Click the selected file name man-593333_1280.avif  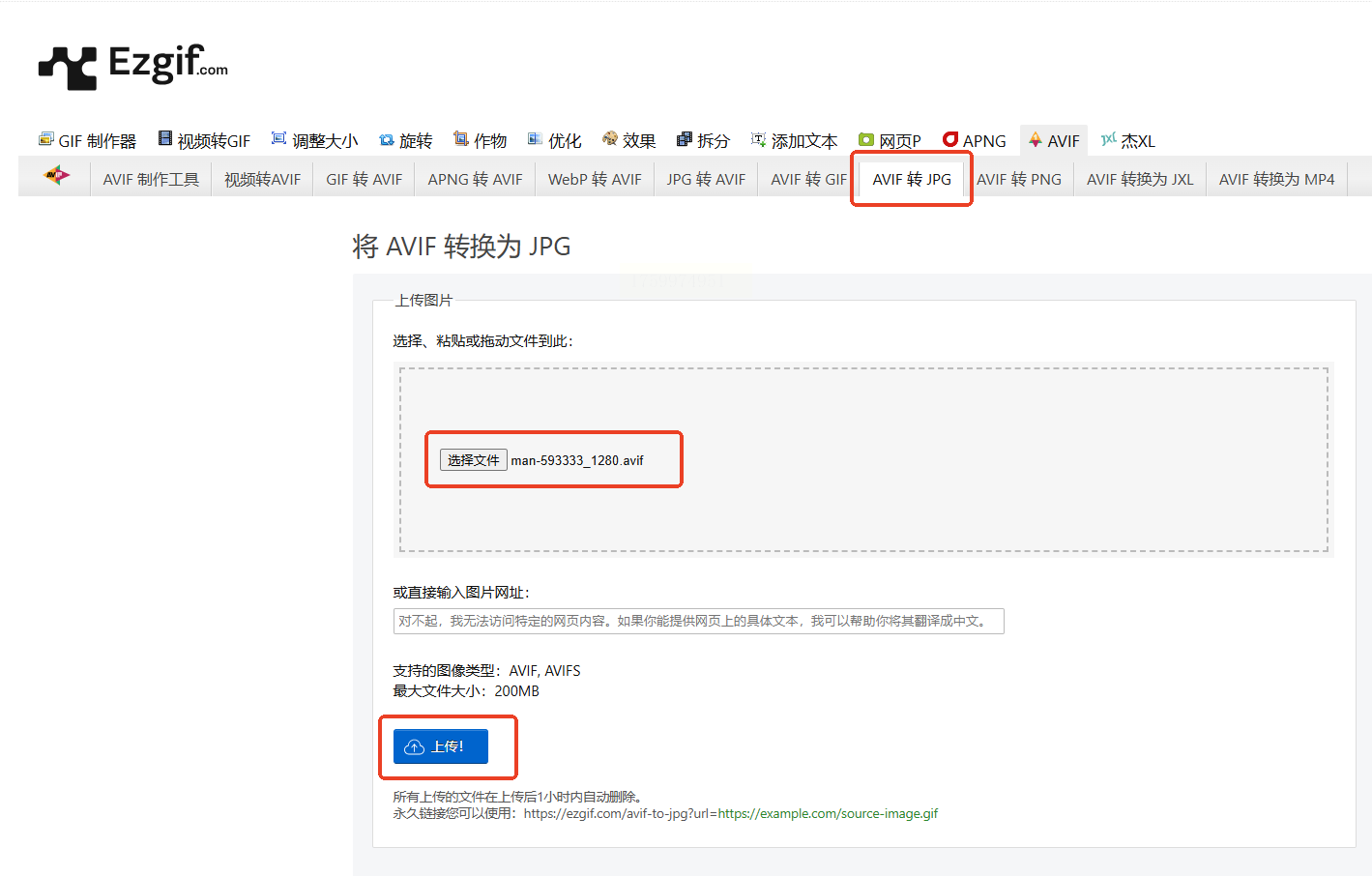[577, 460]
